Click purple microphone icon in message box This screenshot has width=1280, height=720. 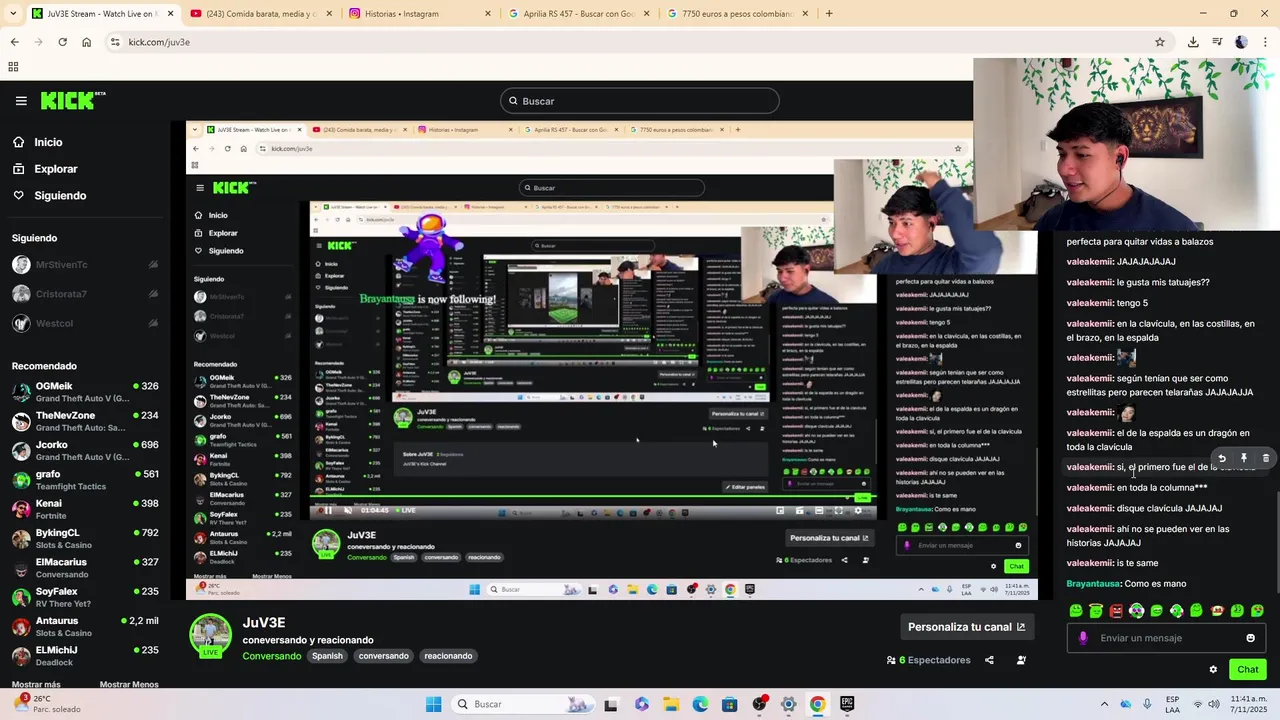pyautogui.click(x=1083, y=638)
